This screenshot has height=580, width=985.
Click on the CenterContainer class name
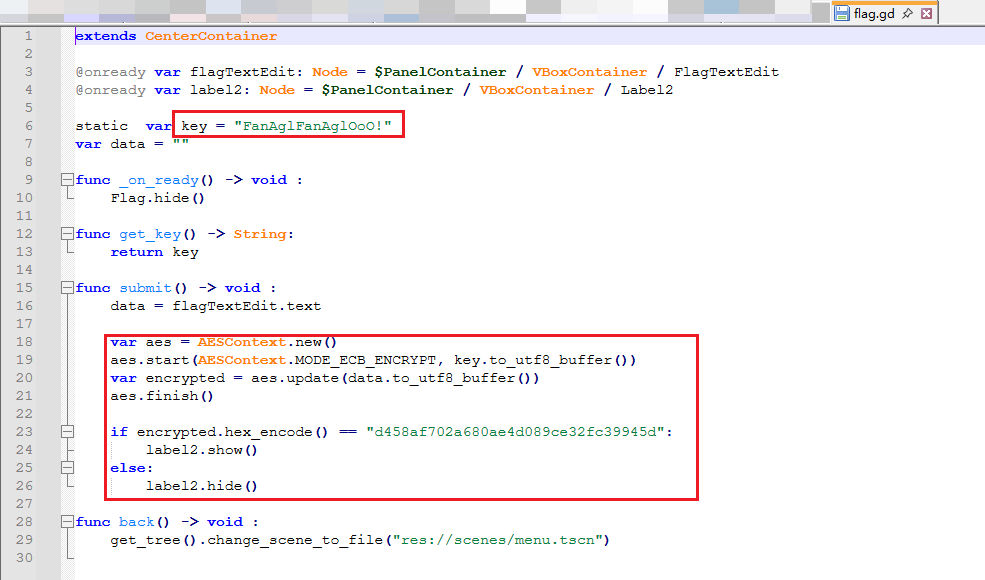tap(211, 36)
